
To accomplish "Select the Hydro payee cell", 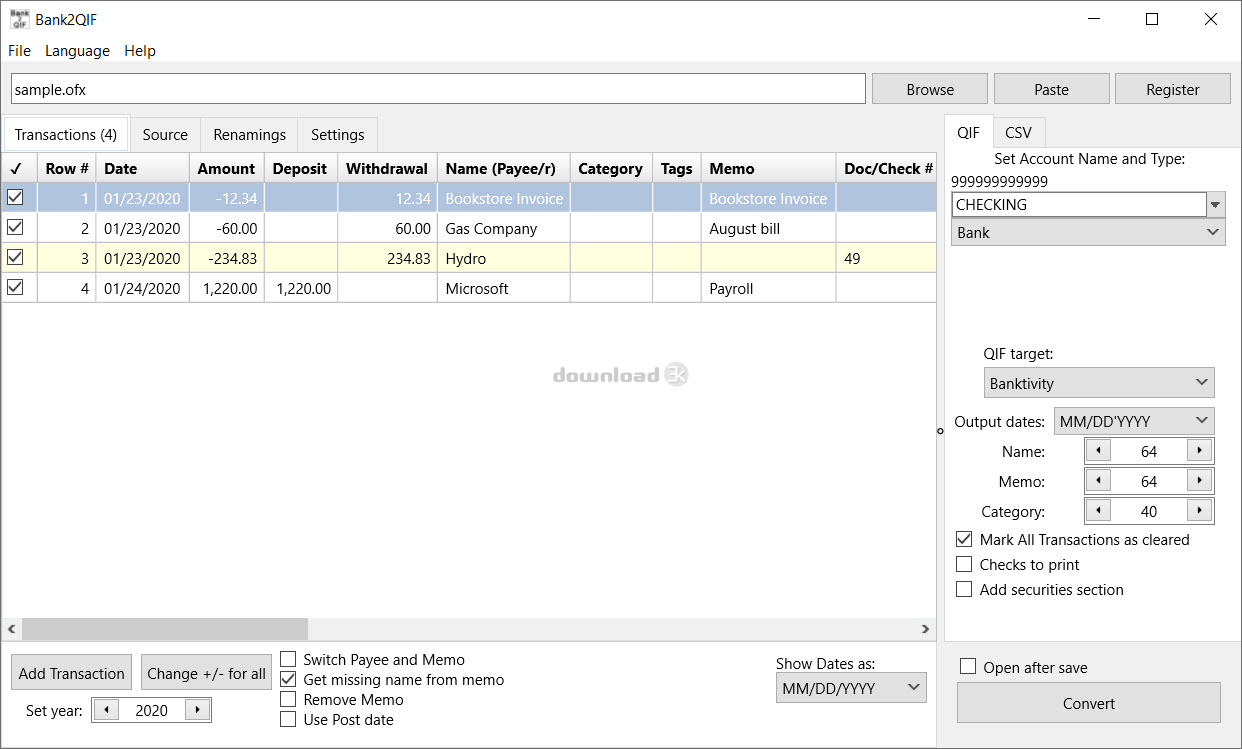I will point(503,258).
